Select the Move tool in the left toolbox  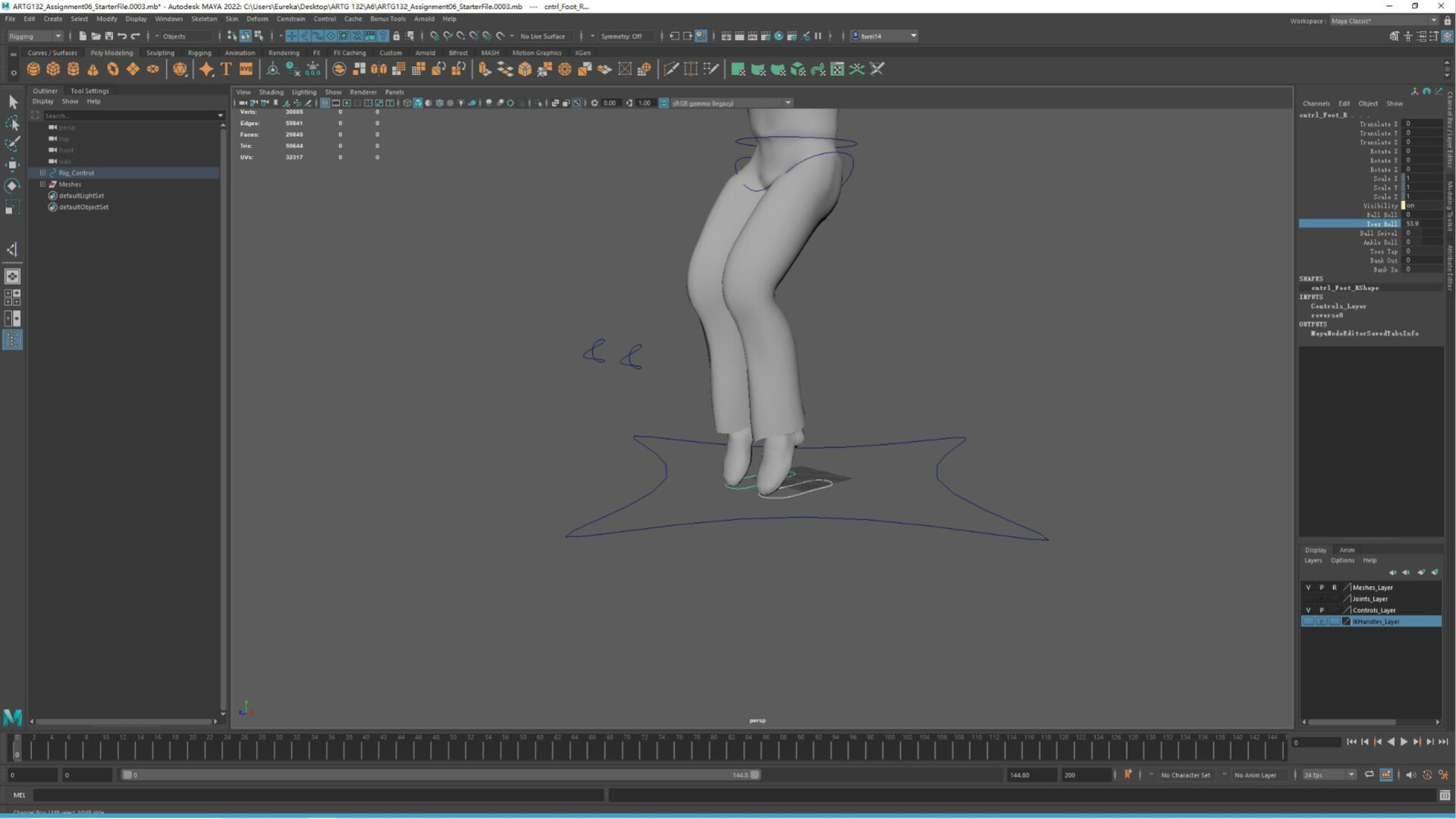12,164
